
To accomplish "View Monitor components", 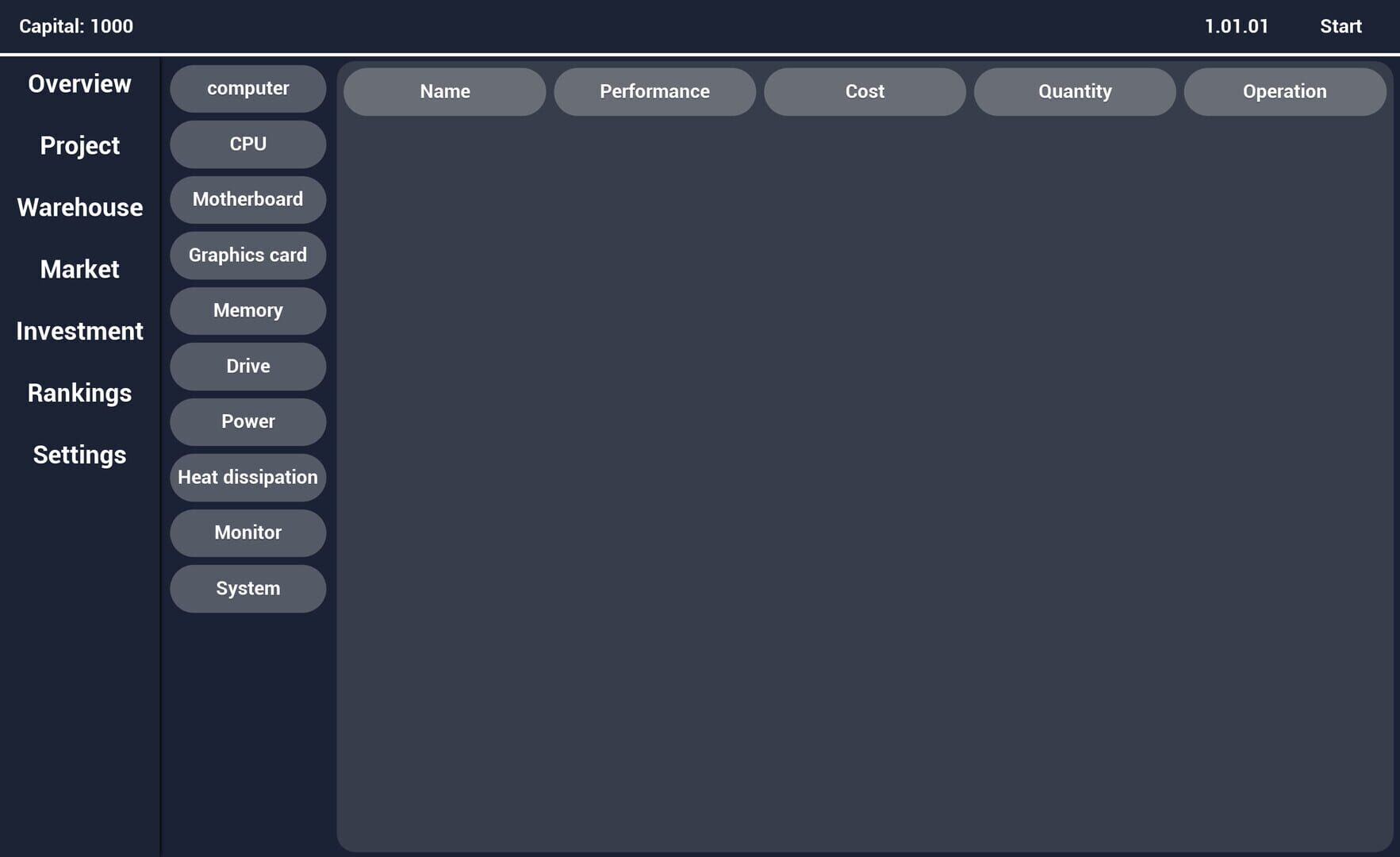I will [247, 532].
